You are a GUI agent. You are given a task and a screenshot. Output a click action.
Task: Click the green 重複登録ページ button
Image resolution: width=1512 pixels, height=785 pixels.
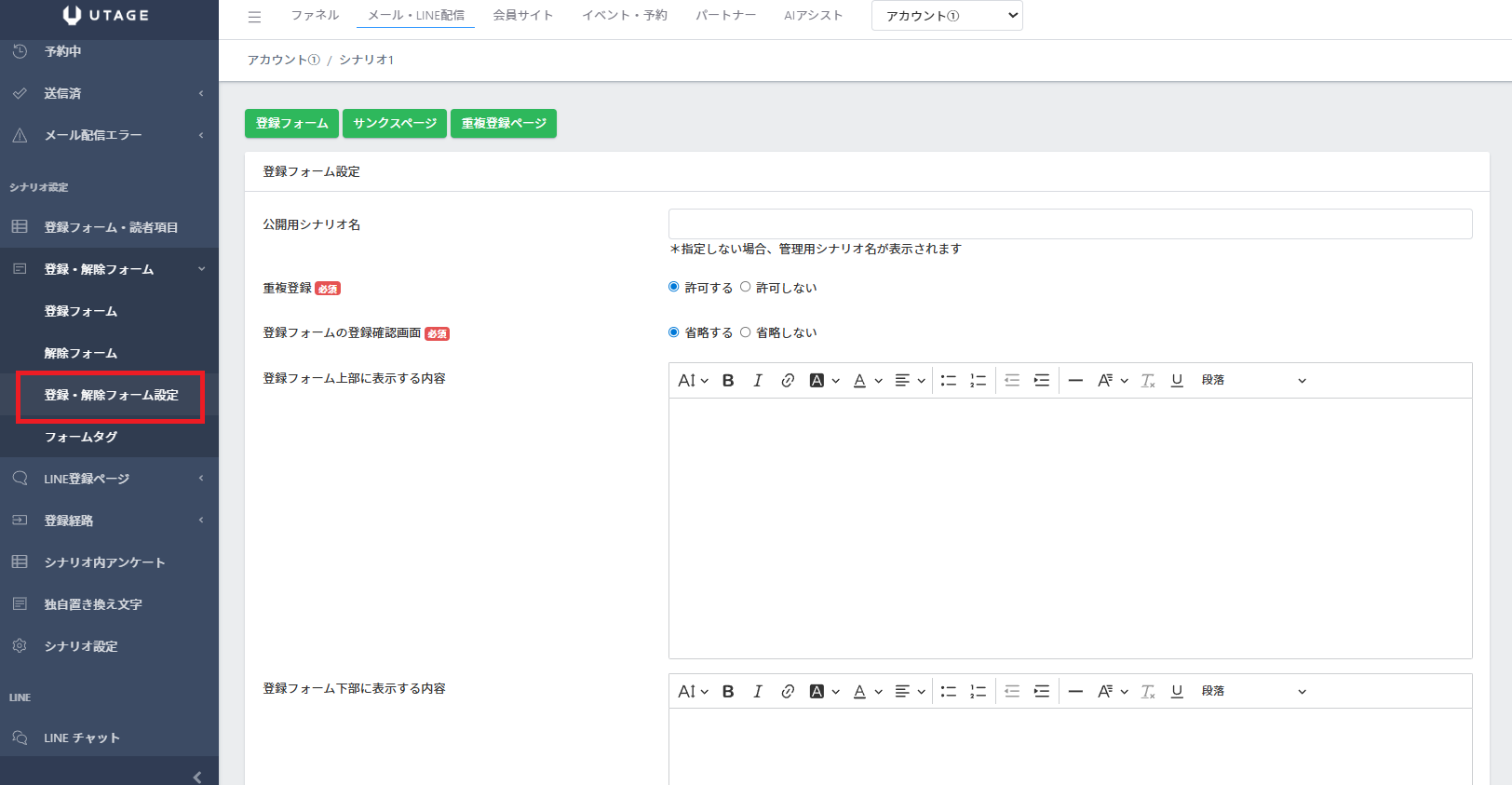click(x=504, y=123)
